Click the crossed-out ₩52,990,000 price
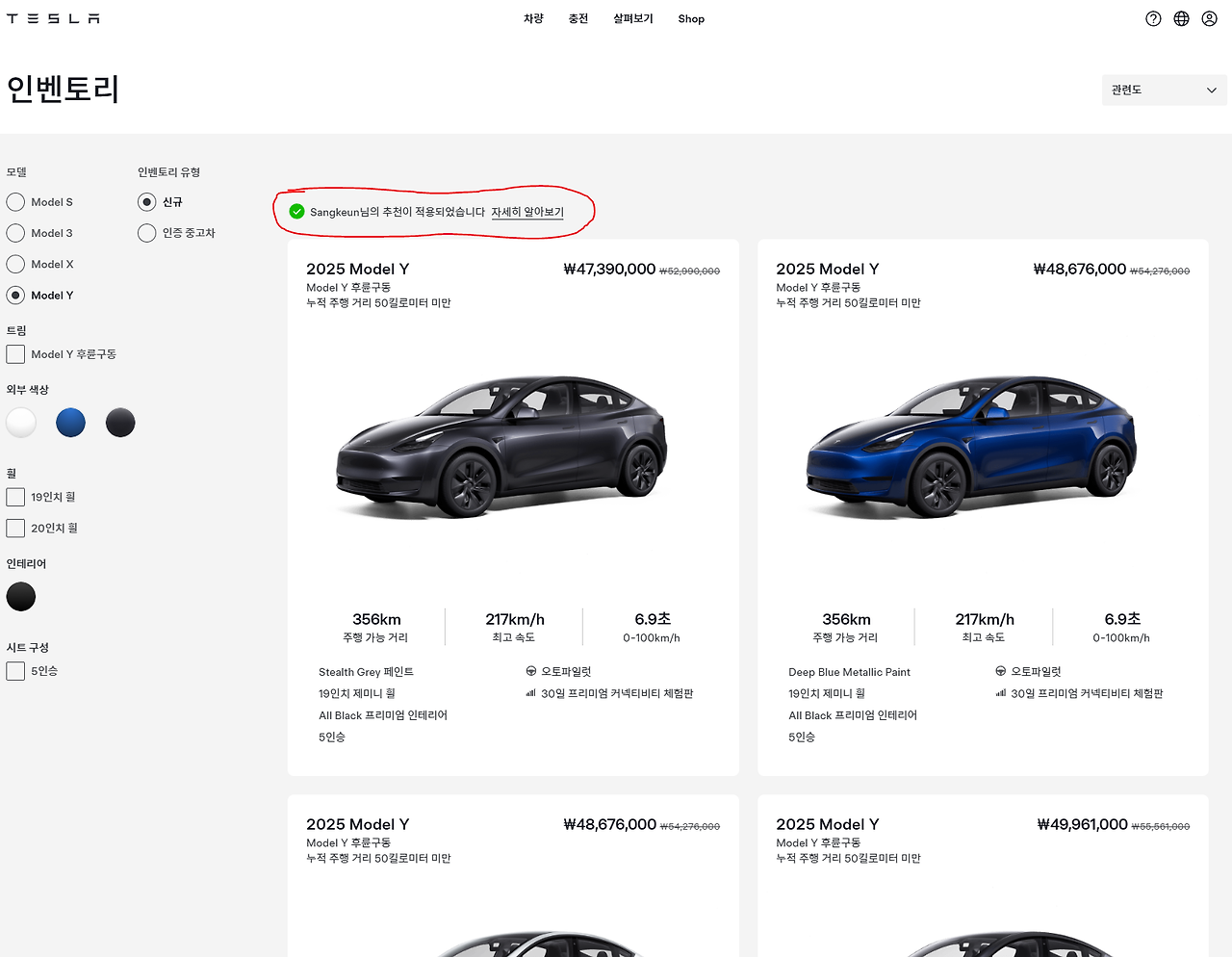Viewport: 1232px width, 957px height. [690, 272]
